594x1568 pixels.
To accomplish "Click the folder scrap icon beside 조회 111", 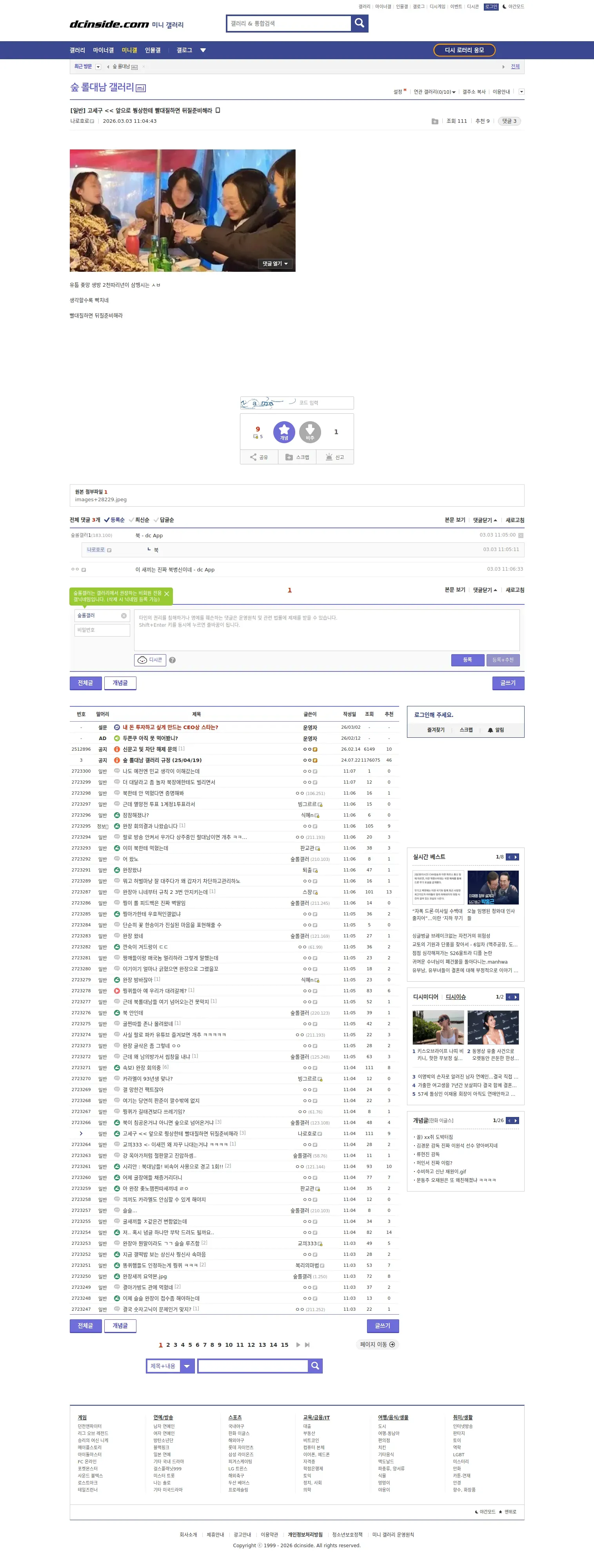I will pyautogui.click(x=434, y=121).
